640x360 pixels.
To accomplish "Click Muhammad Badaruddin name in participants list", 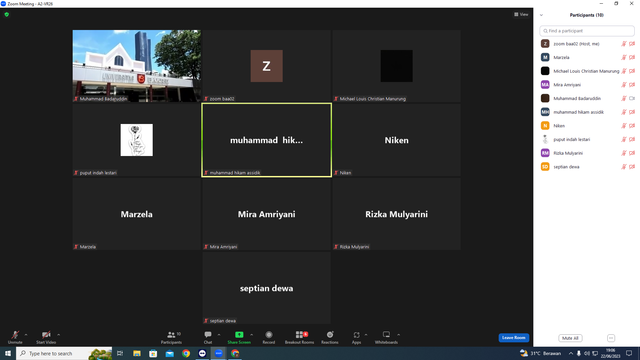I will [x=577, y=98].
